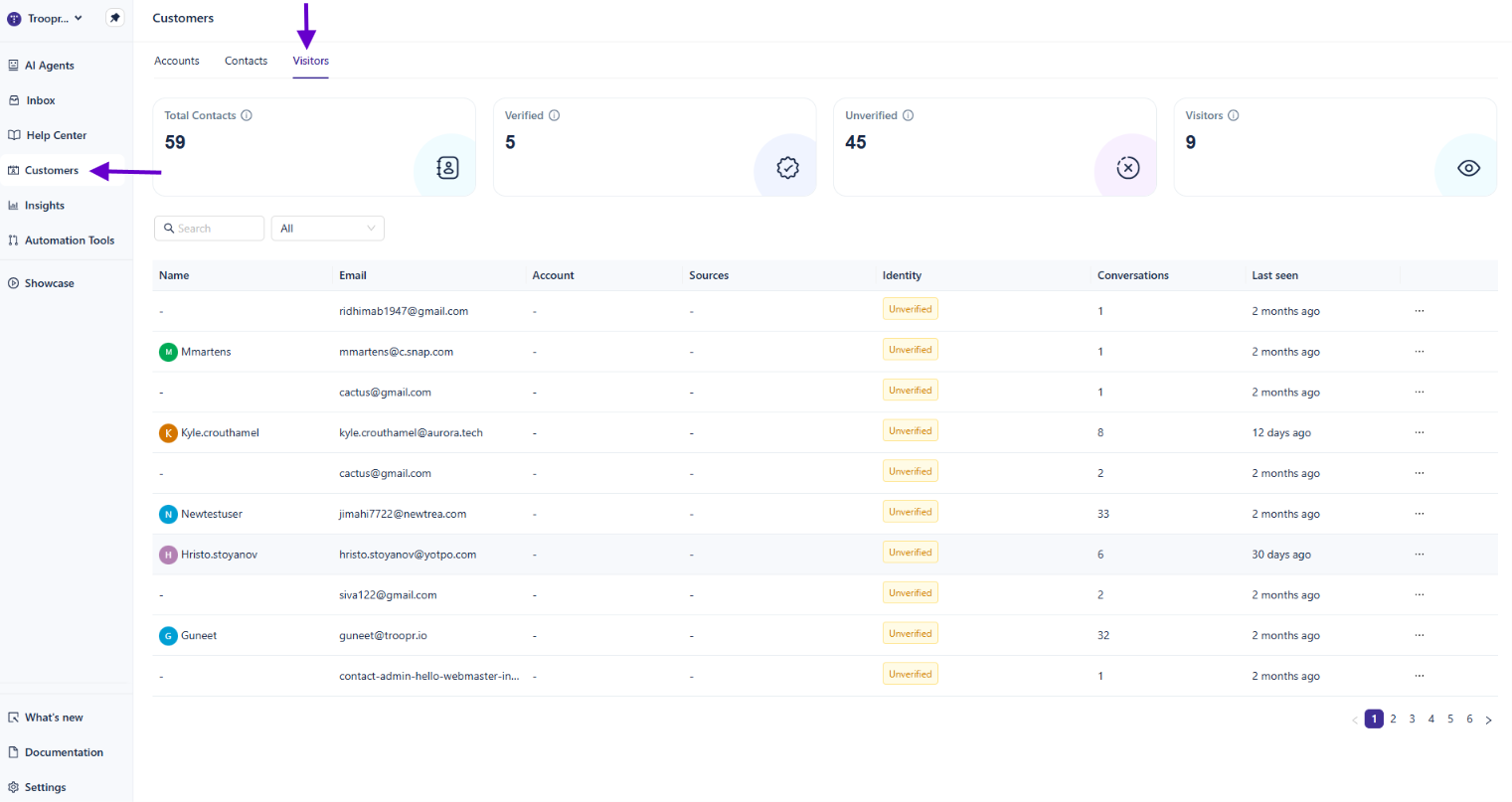The height and width of the screenshot is (802, 1512).
Task: Click the email guneet@troopr.io
Action: (x=383, y=636)
